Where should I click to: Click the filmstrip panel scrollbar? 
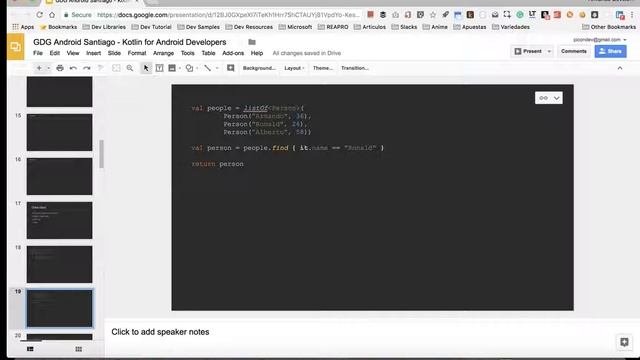click(101, 153)
